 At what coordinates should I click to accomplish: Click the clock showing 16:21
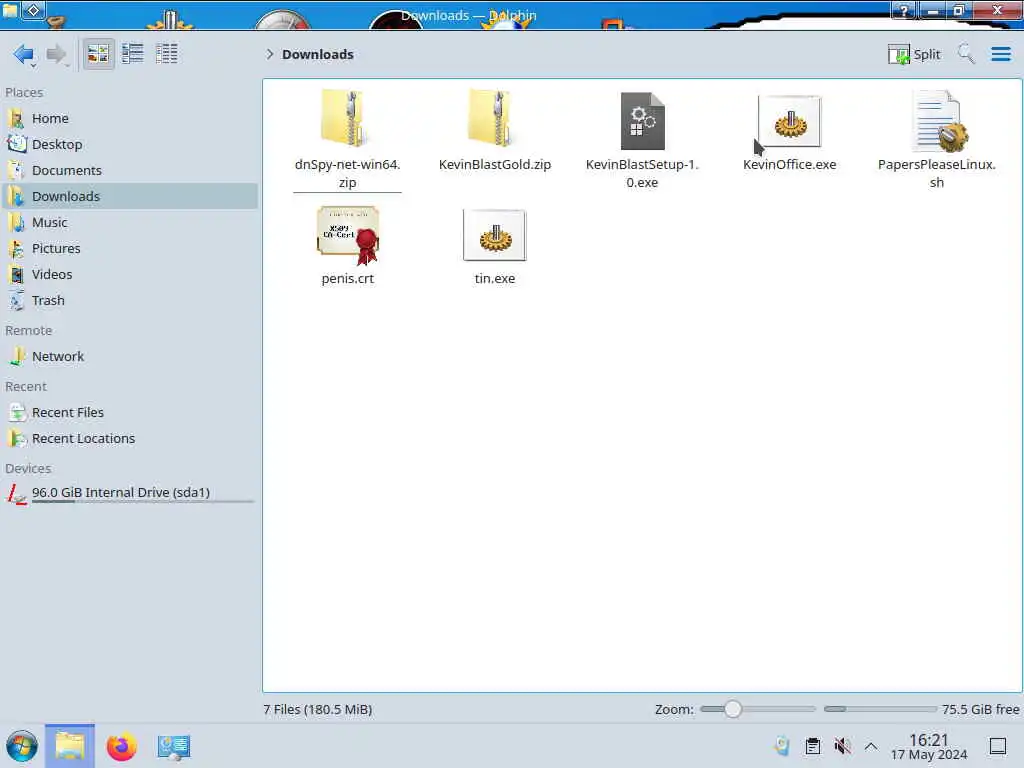[929, 746]
